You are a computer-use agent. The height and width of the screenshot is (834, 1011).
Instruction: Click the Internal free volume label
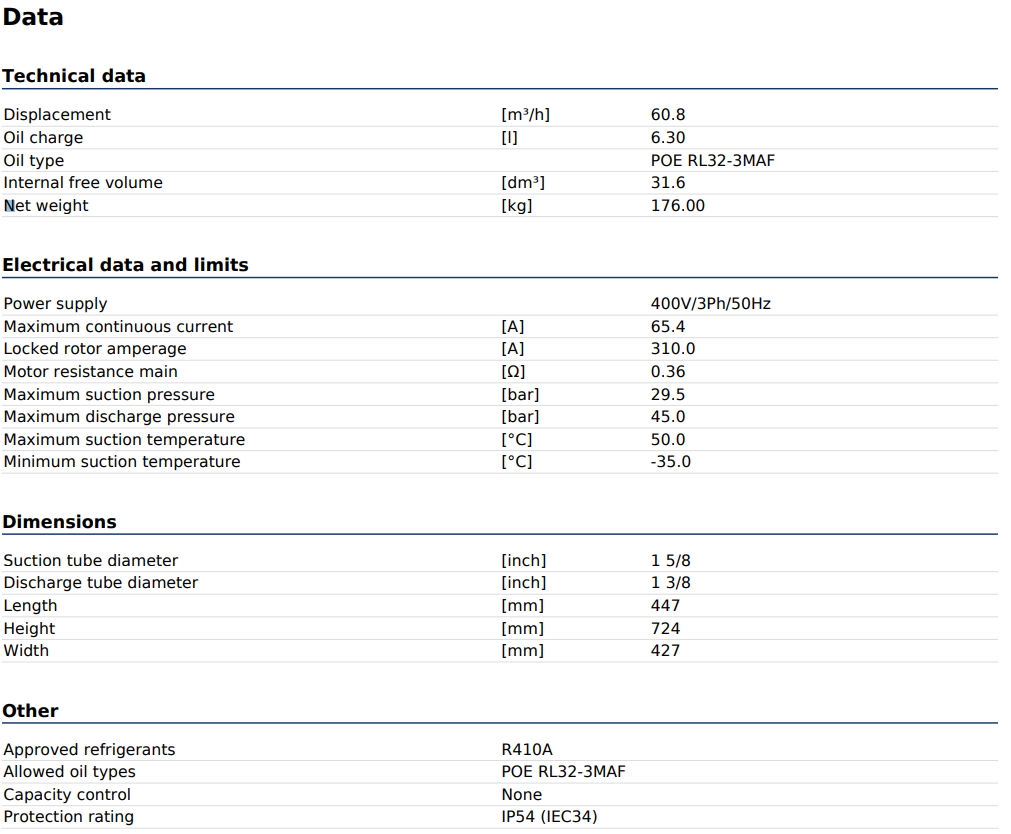[83, 183]
